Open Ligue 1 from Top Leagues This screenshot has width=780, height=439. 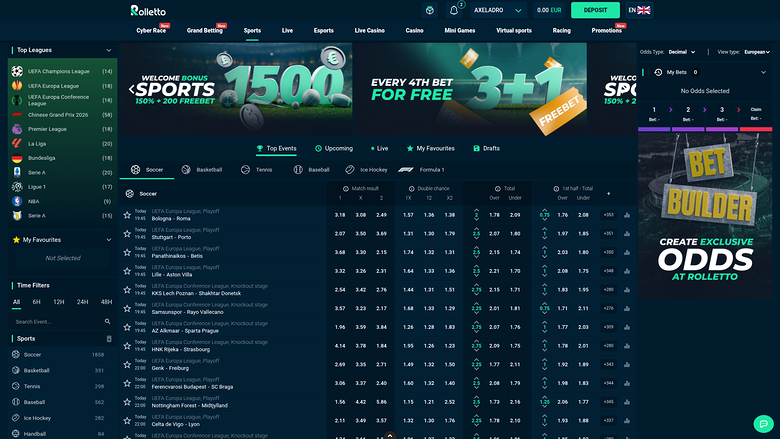tap(62, 187)
